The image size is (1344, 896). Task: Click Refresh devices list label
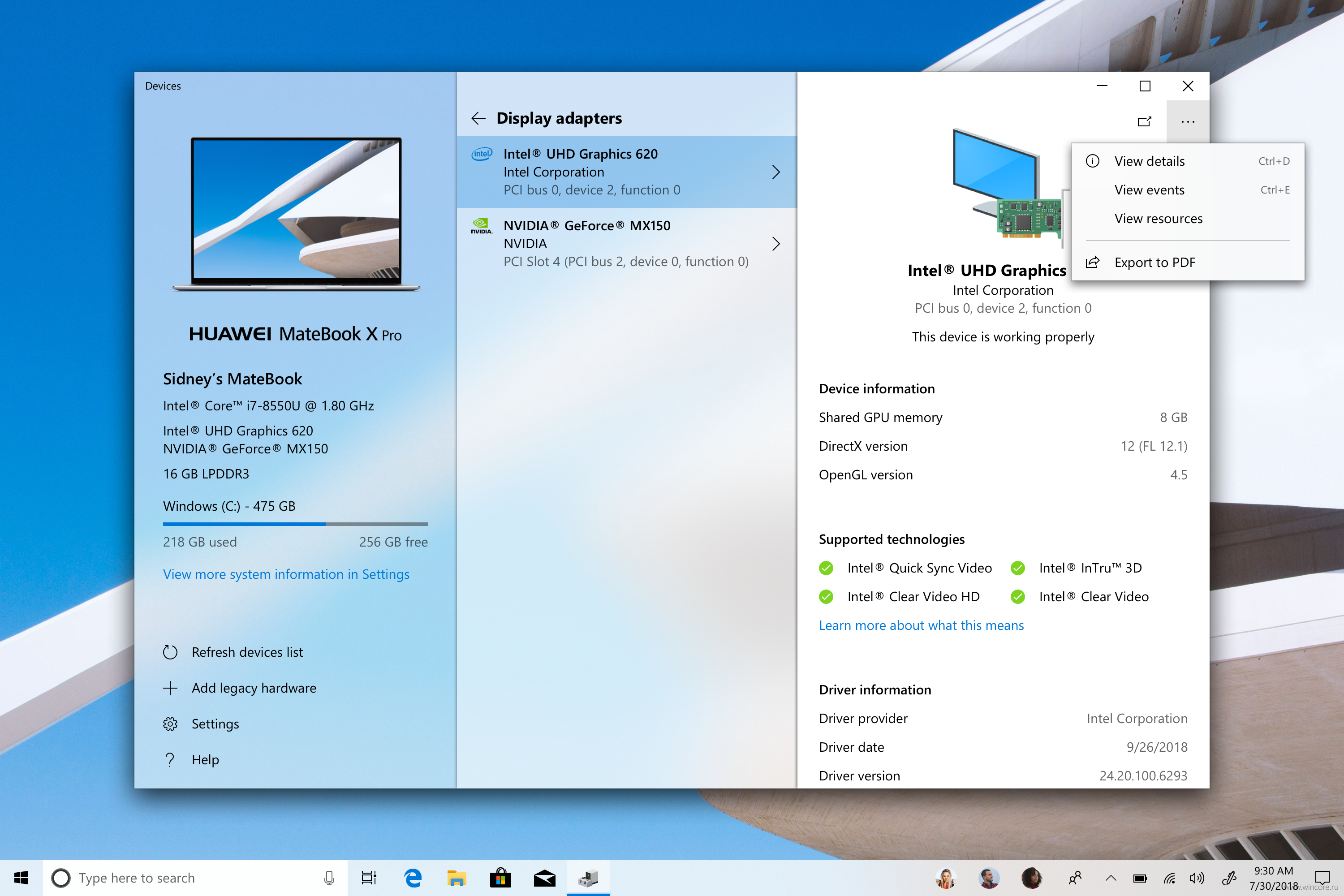coord(247,652)
